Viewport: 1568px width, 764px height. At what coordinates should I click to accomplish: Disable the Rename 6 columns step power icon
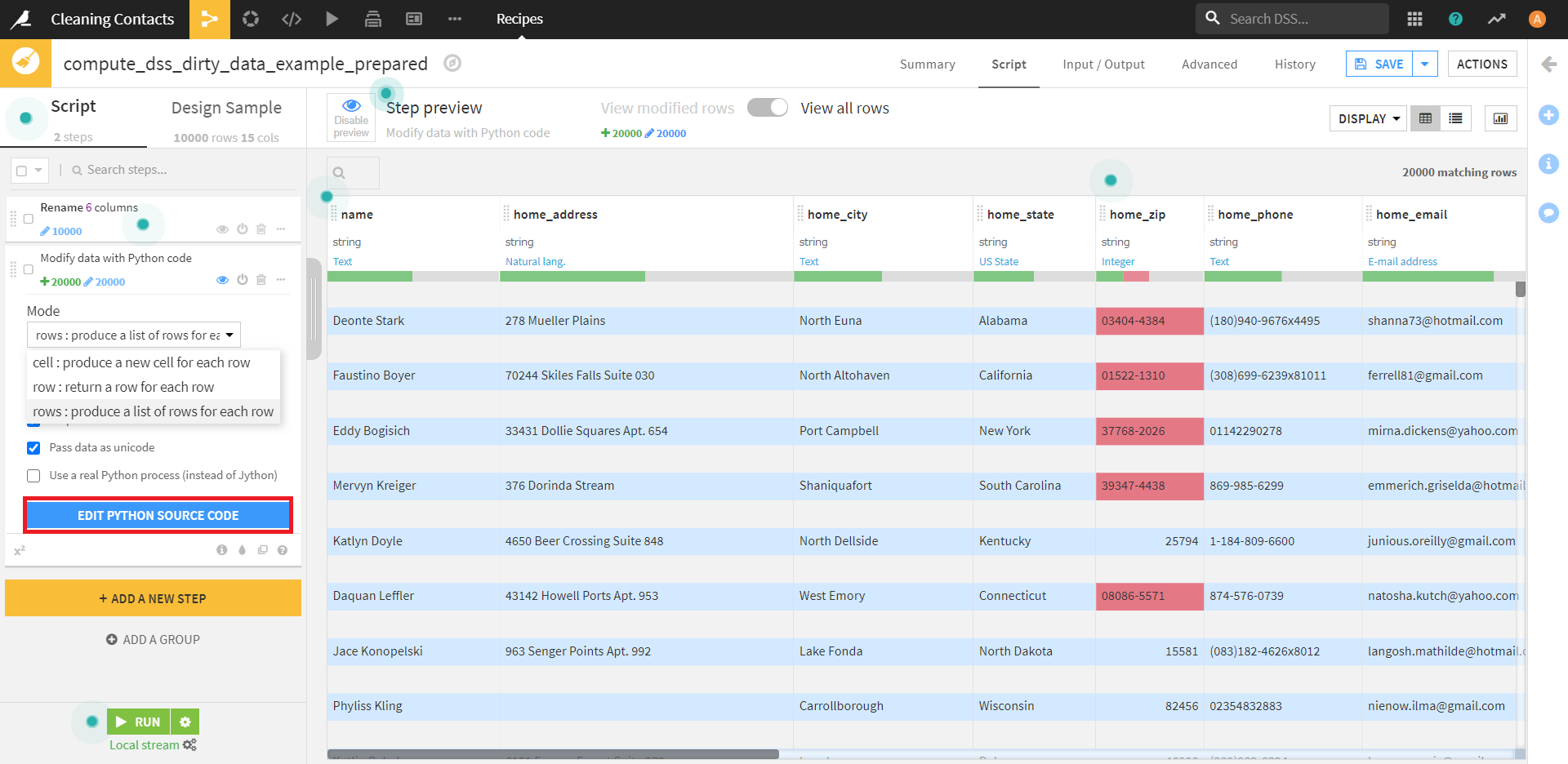tap(243, 229)
